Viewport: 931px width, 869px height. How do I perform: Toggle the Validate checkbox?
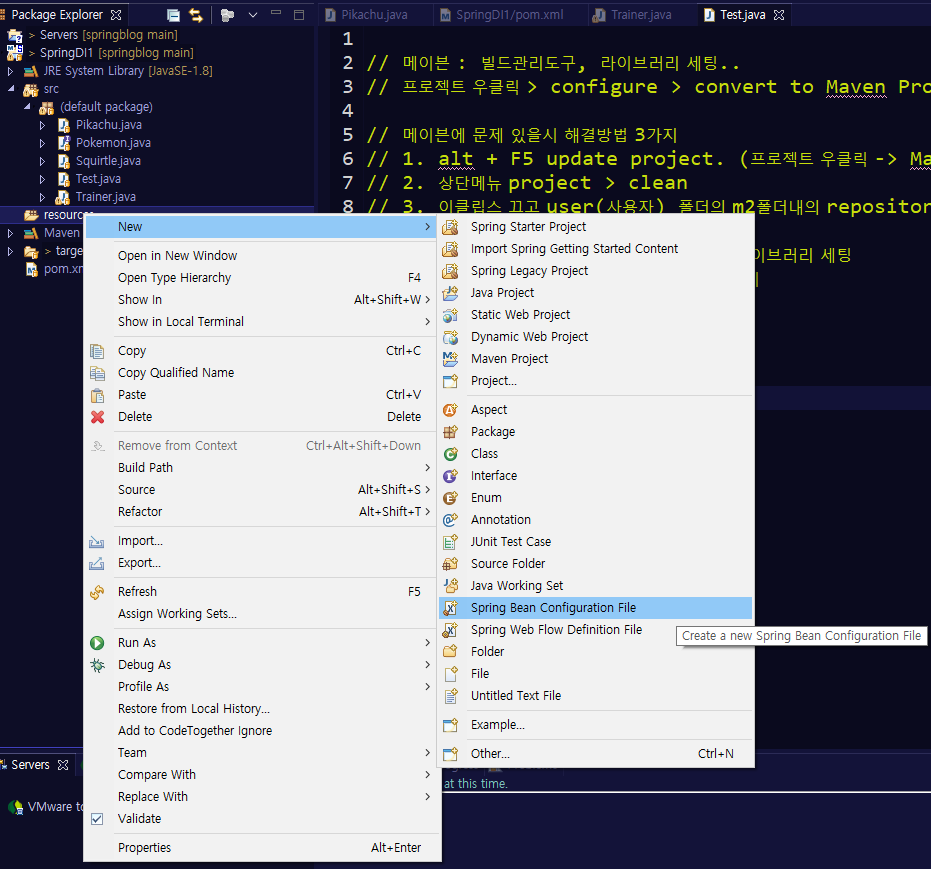97,819
